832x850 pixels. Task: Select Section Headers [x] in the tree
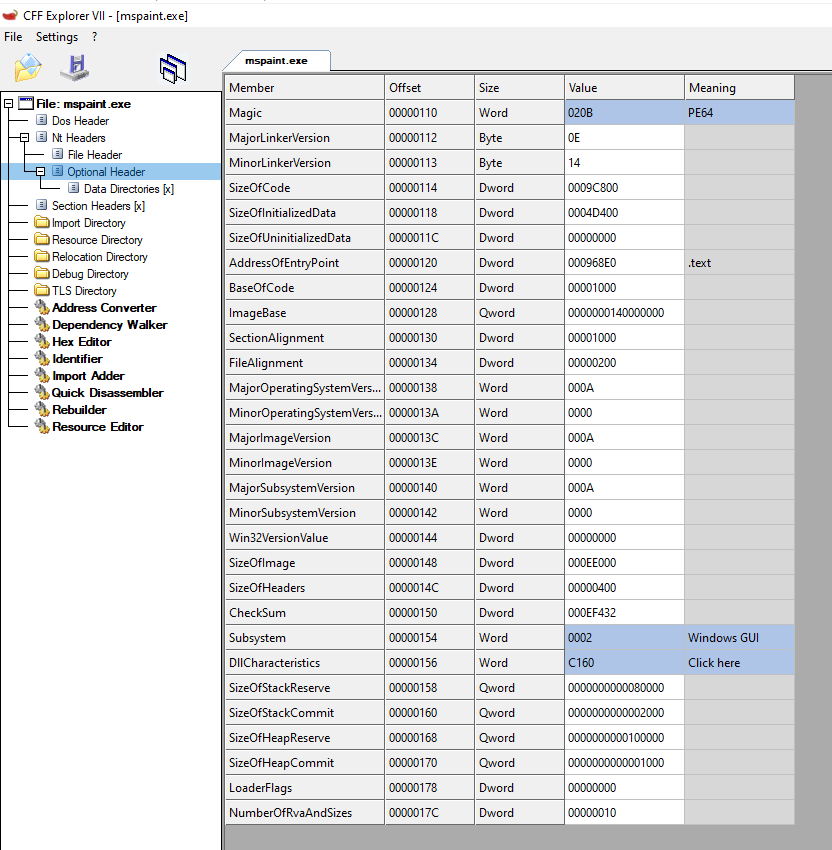coord(98,205)
